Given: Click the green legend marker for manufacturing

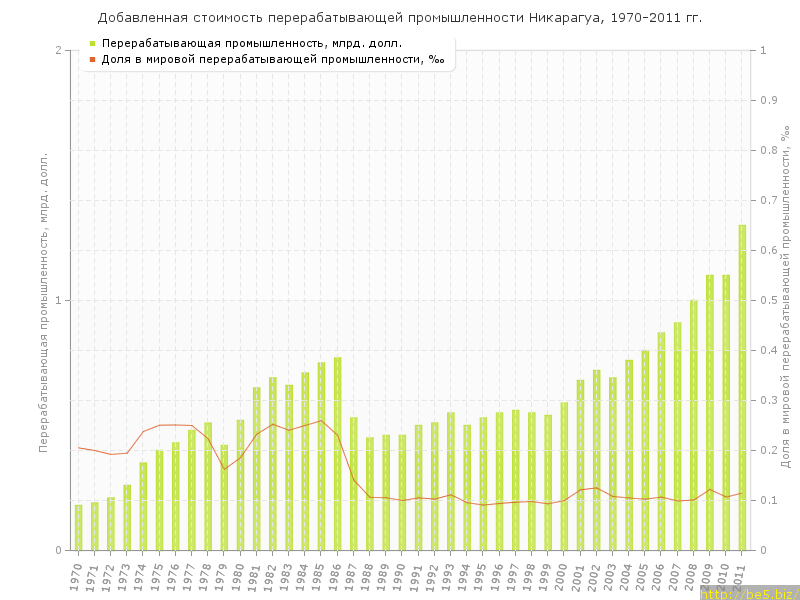Looking at the screenshot, I should (x=93, y=44).
